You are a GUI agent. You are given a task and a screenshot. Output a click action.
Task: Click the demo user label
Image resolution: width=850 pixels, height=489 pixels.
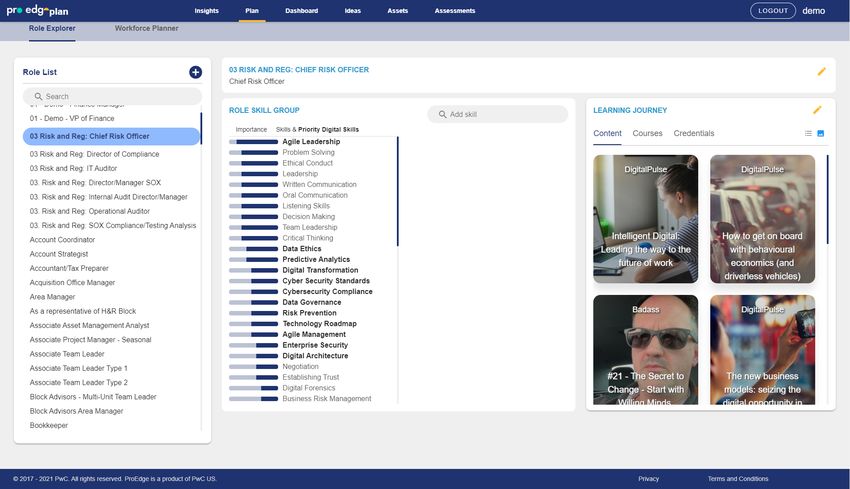coord(813,11)
